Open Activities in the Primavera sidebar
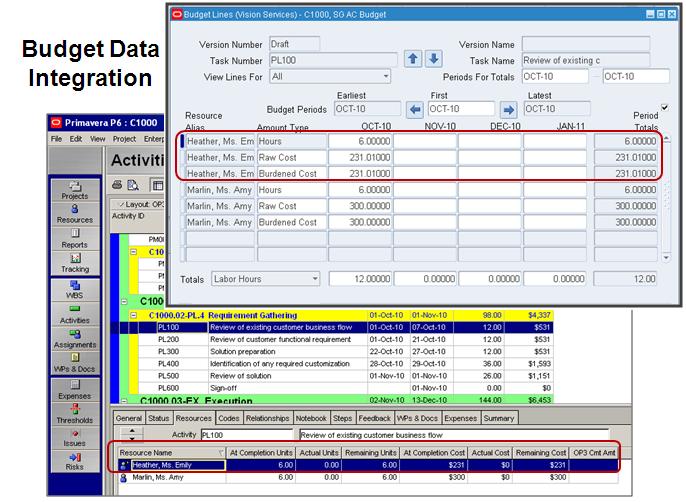This screenshot has width=686, height=502. coord(75,314)
